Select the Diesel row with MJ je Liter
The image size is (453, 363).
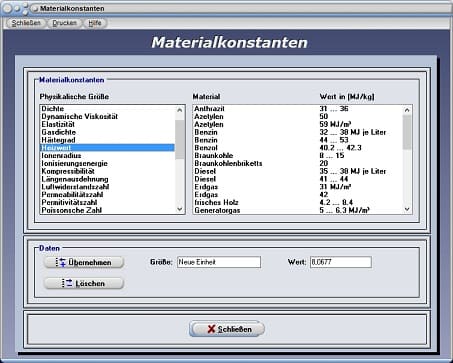298,171
